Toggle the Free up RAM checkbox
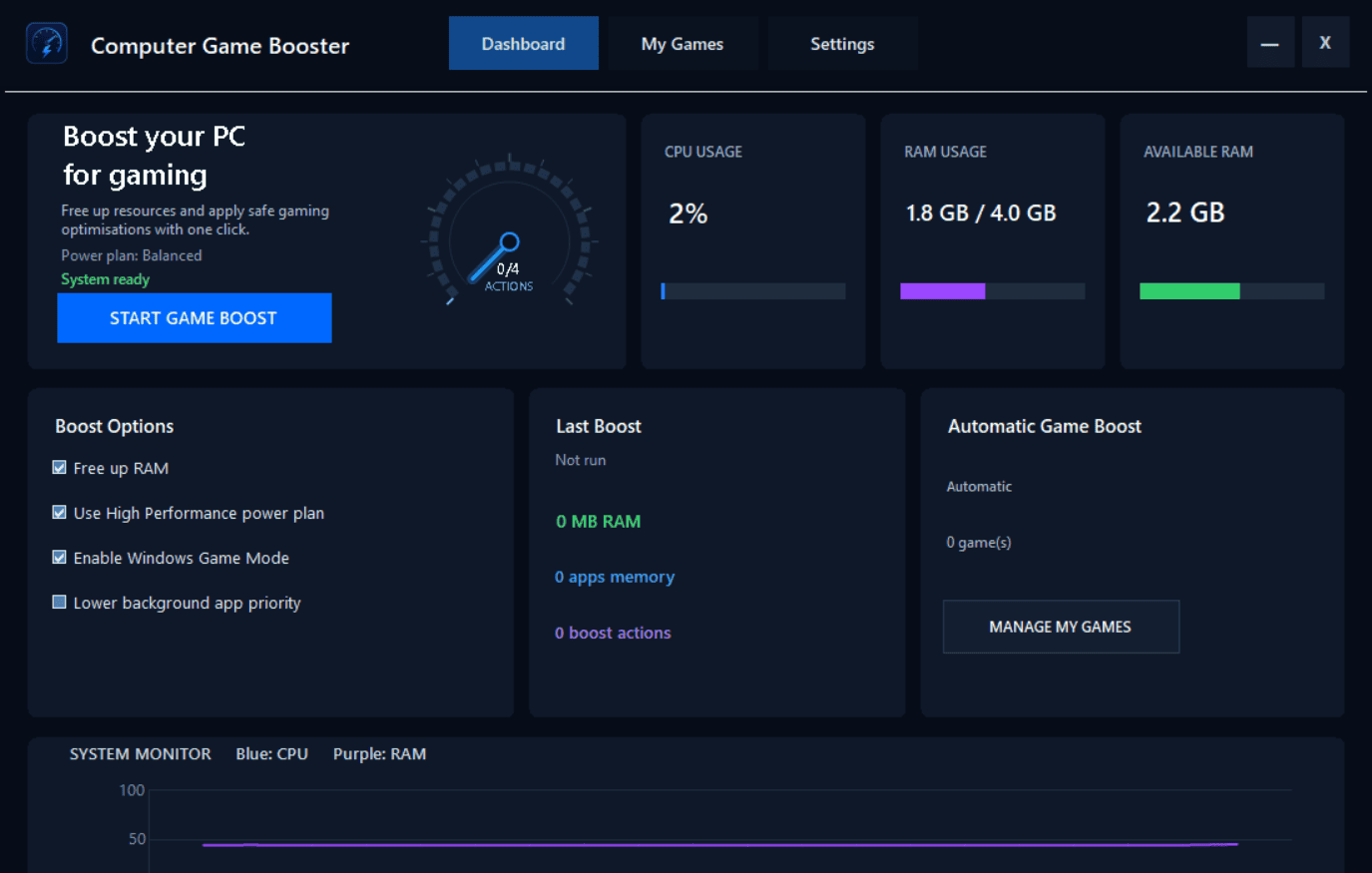The height and width of the screenshot is (873, 1372). click(x=59, y=468)
